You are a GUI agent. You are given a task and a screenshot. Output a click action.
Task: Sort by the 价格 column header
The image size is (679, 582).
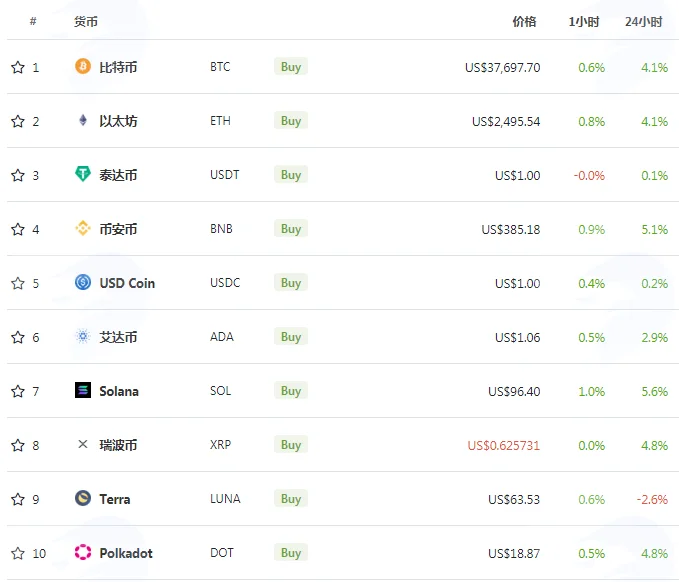coord(524,22)
